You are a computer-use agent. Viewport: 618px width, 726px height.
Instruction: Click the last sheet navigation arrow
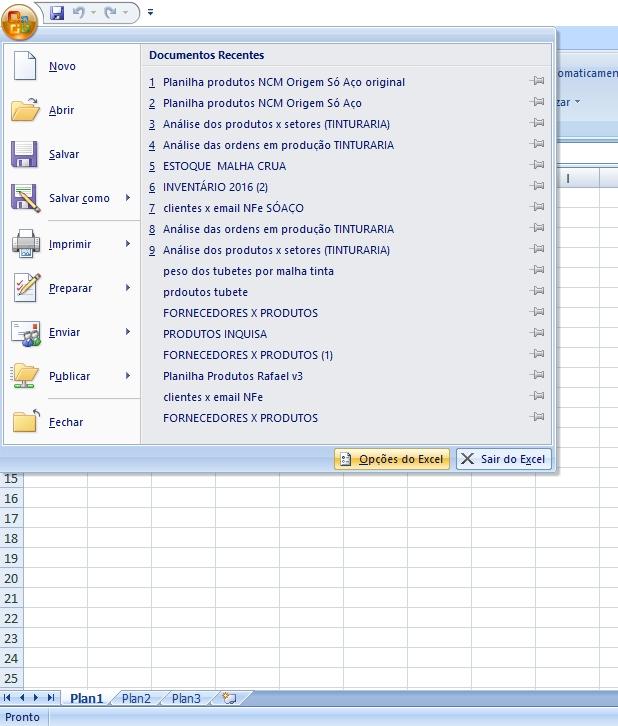(51, 697)
